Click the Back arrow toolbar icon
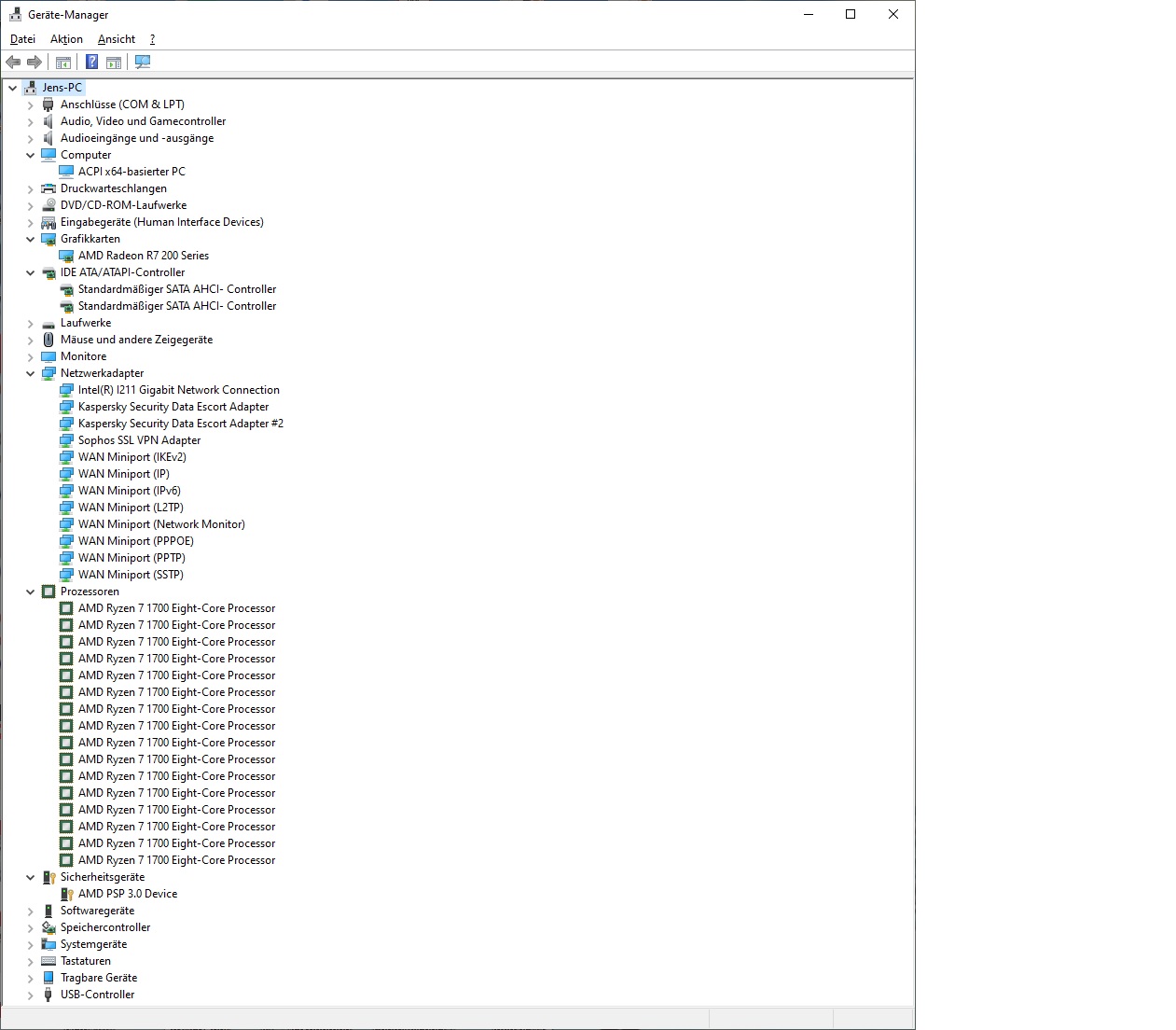 pos(13,63)
